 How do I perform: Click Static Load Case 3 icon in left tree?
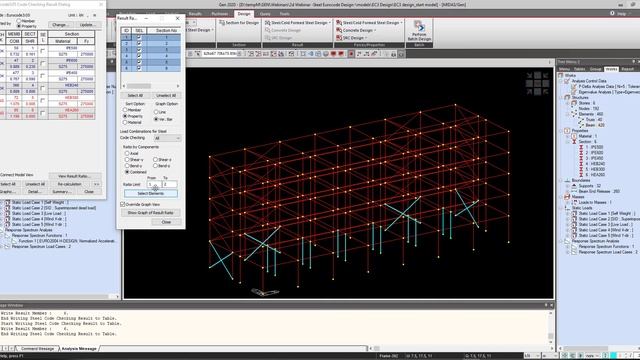point(7,213)
